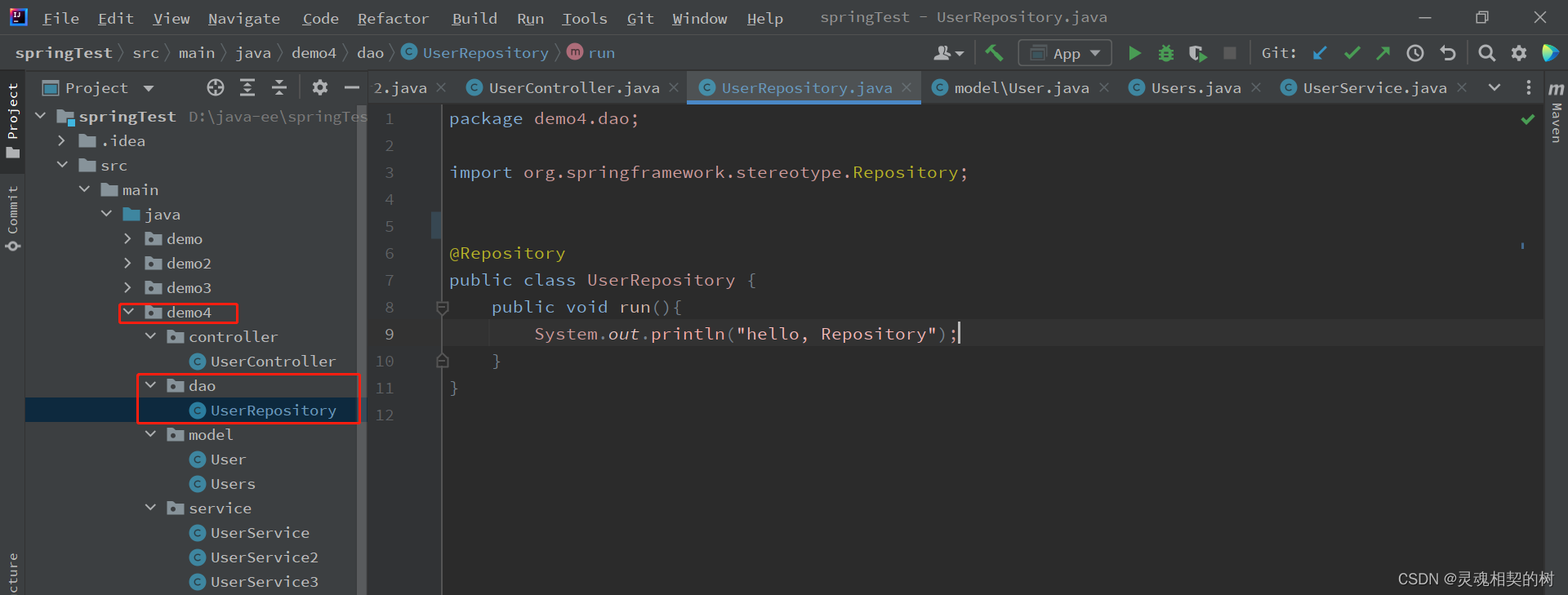The width and height of the screenshot is (1568, 595).
Task: Collapse the service package arrow
Action: point(150,508)
